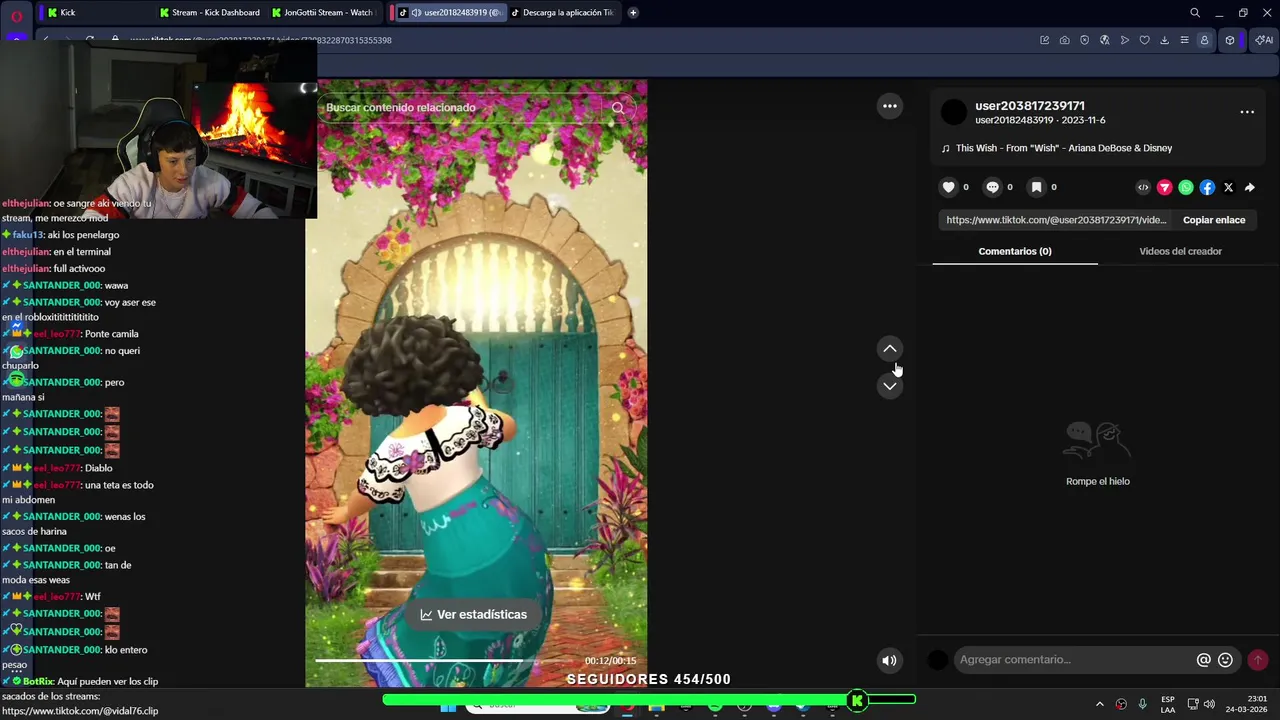Open the This Wish music track link

point(1063,148)
